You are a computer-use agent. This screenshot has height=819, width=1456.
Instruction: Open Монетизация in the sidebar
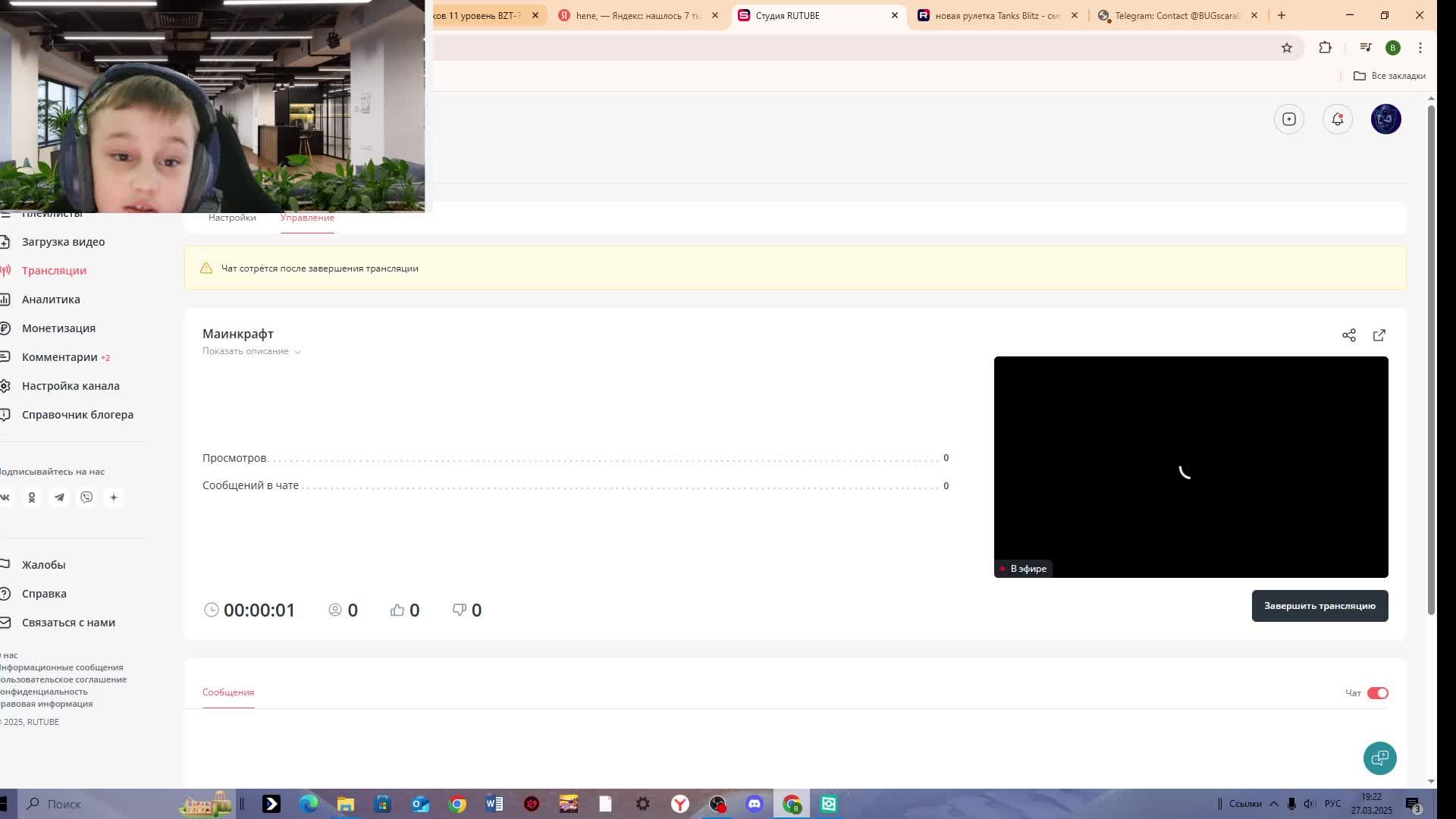click(58, 328)
